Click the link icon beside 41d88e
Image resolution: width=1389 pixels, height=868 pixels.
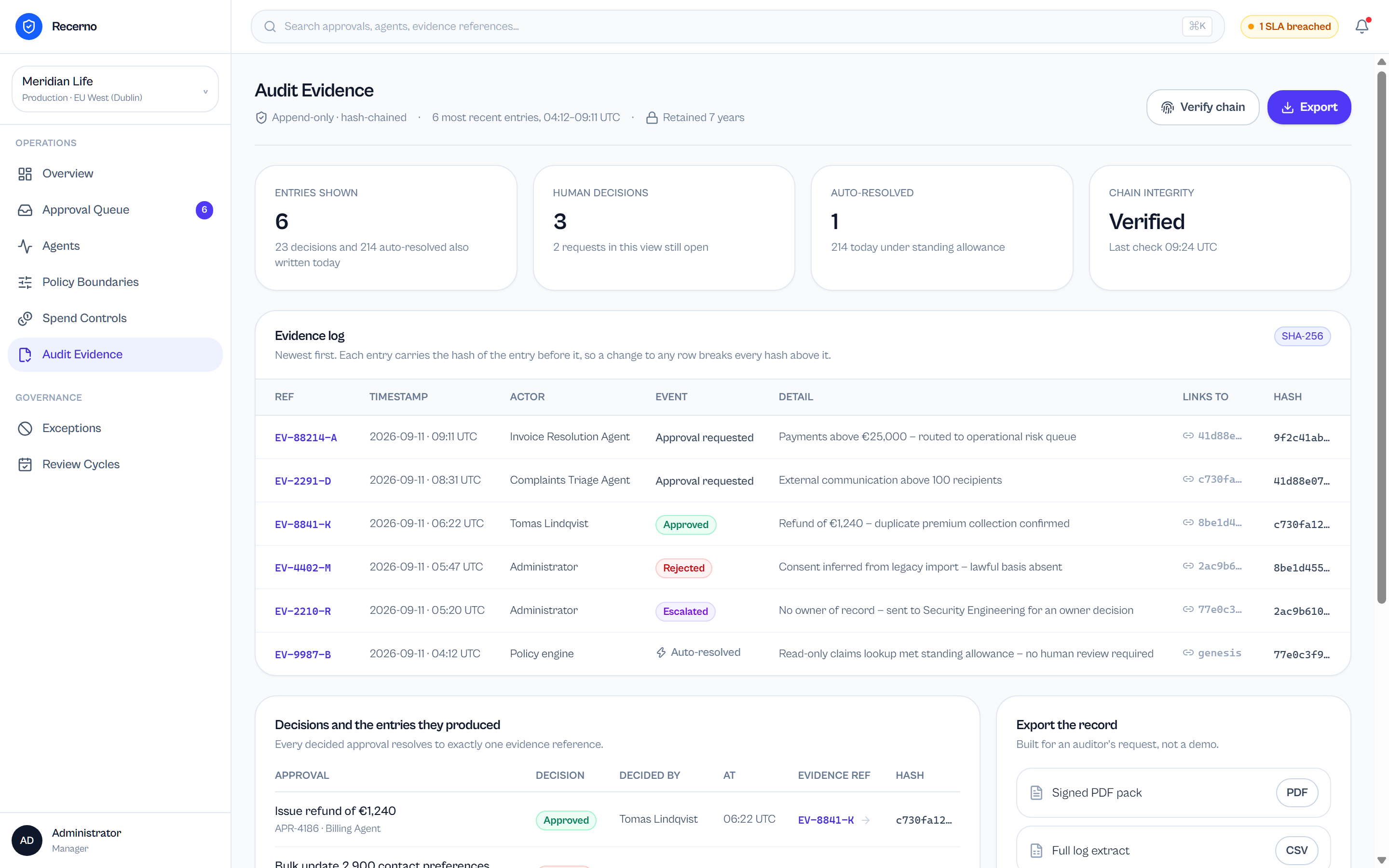tap(1188, 436)
